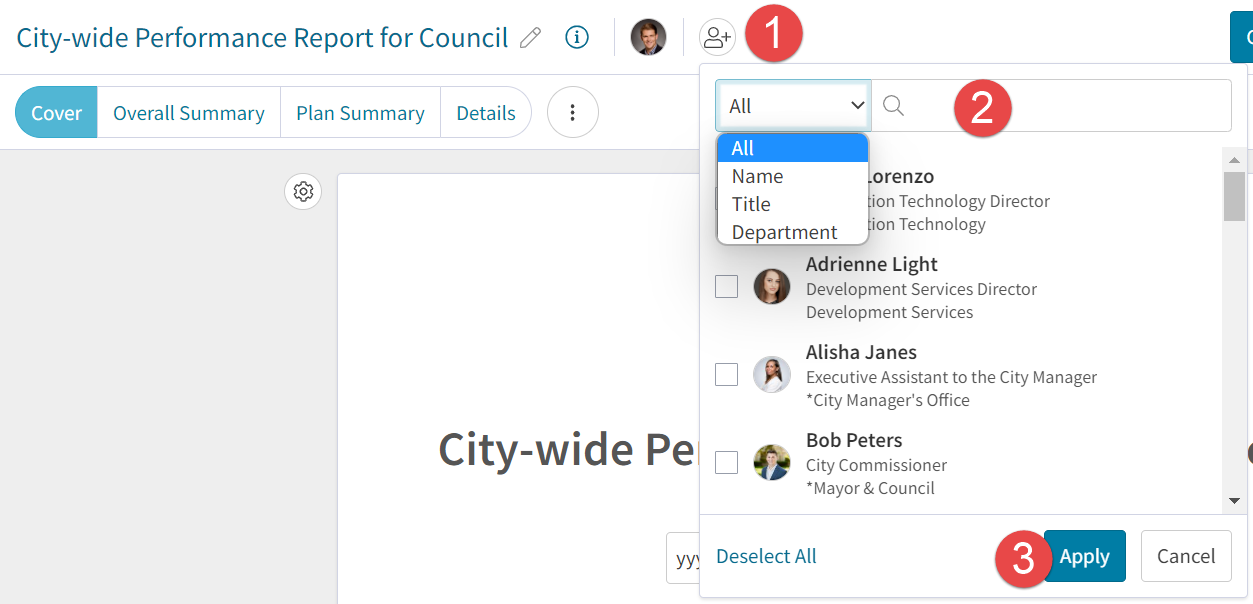Click the gear settings icon near page
Viewport: 1253px width, 604px height.
click(304, 191)
